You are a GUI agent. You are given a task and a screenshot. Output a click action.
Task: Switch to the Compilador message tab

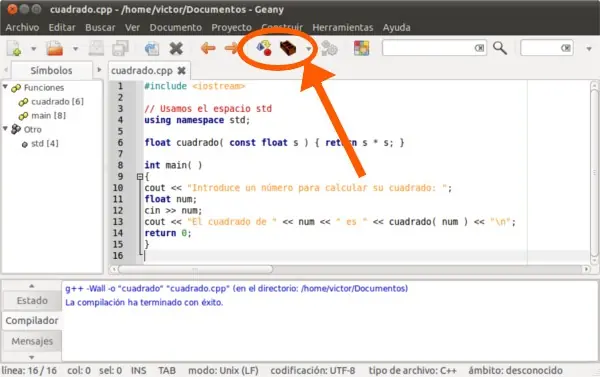(x=32, y=321)
